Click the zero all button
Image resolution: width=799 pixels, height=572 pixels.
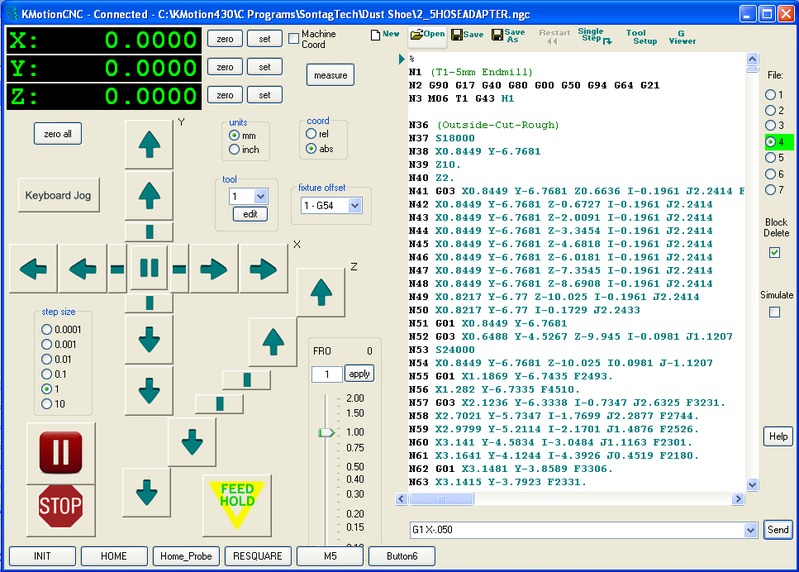click(56, 134)
